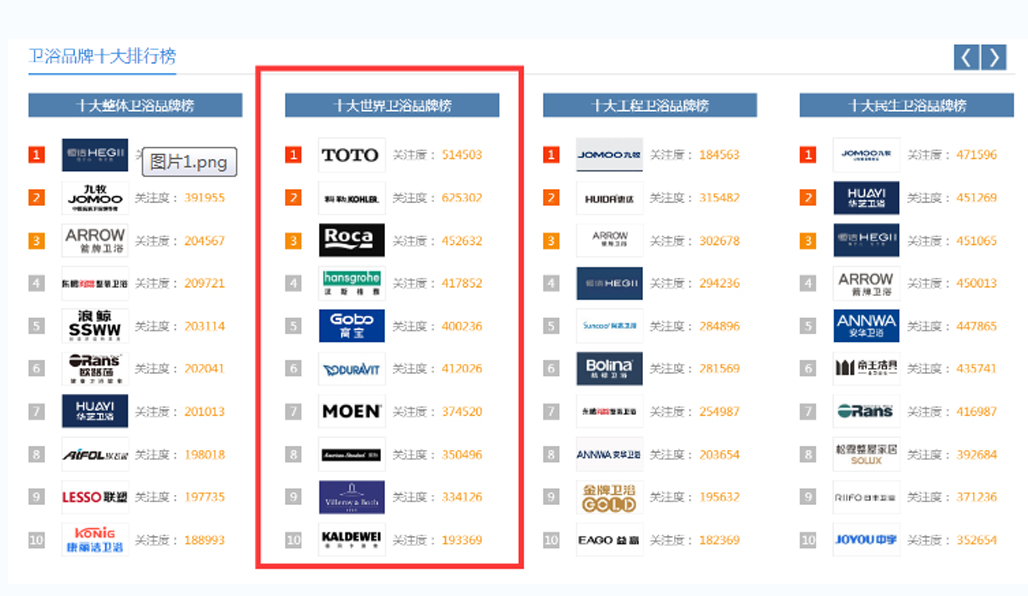
Task: Open the RIIFO brand logo
Action: coord(866,497)
